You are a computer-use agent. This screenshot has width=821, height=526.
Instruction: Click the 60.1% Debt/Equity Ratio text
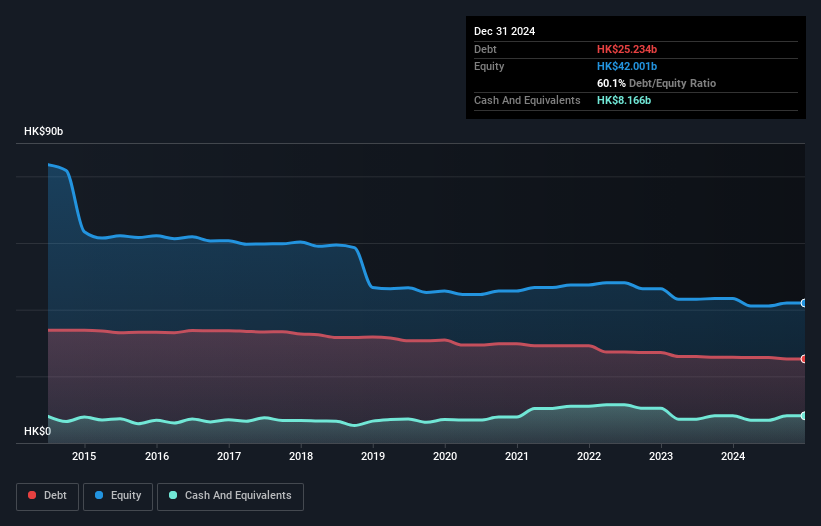(x=656, y=83)
